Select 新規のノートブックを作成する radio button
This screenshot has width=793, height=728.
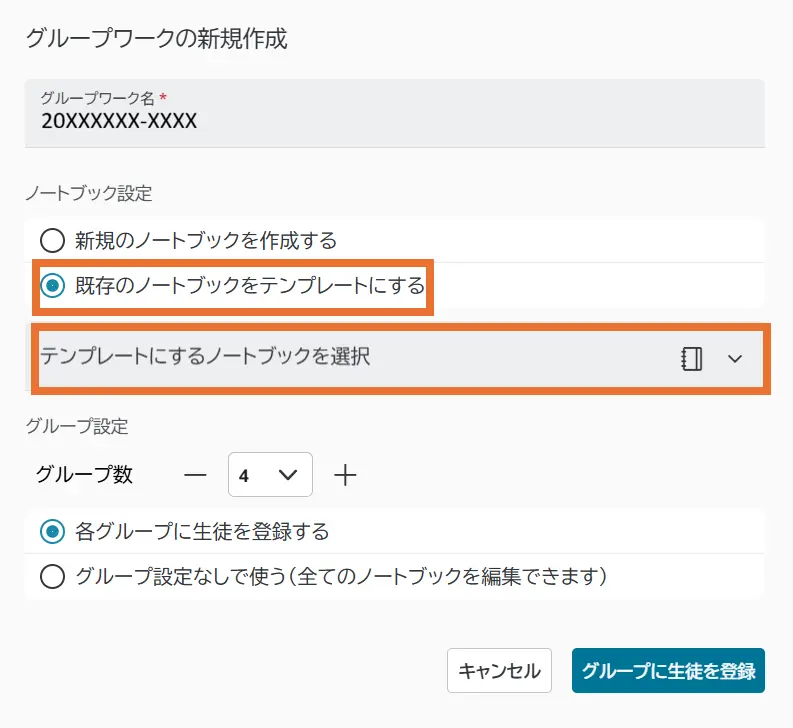[53, 240]
